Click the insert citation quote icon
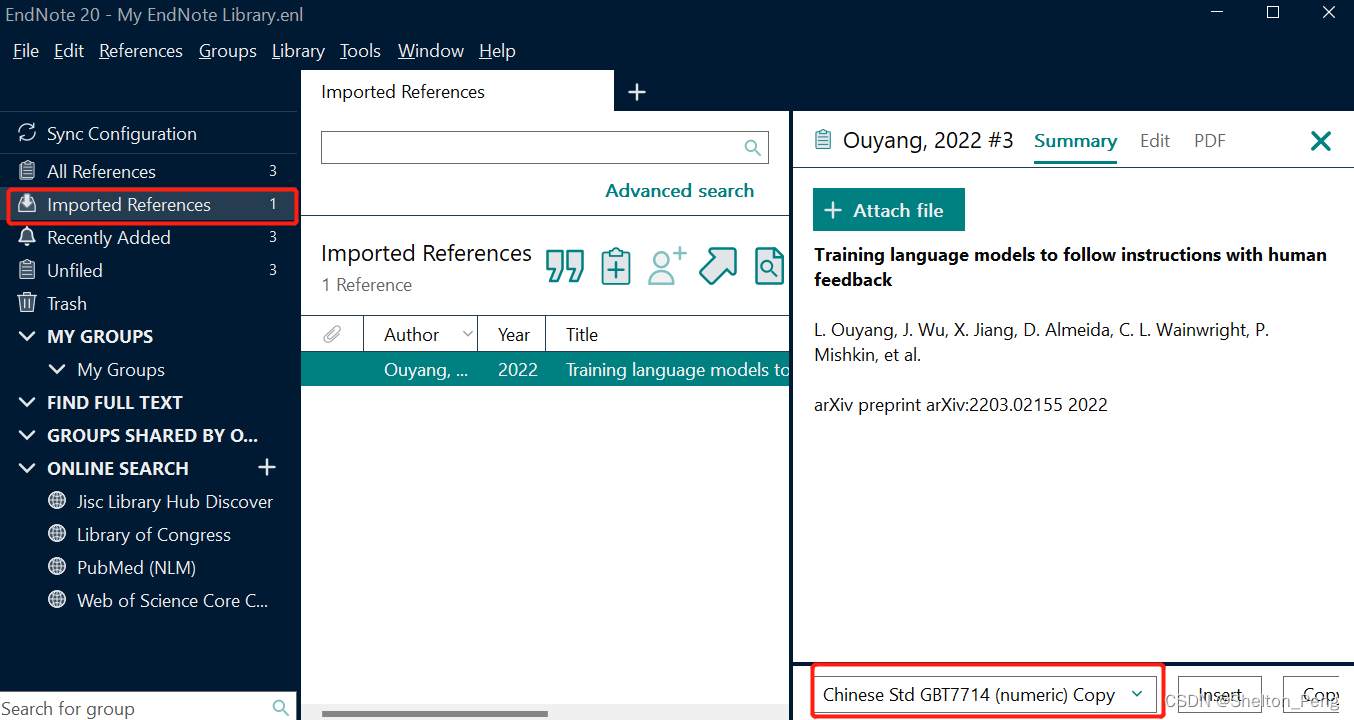1354x720 pixels. tap(565, 266)
